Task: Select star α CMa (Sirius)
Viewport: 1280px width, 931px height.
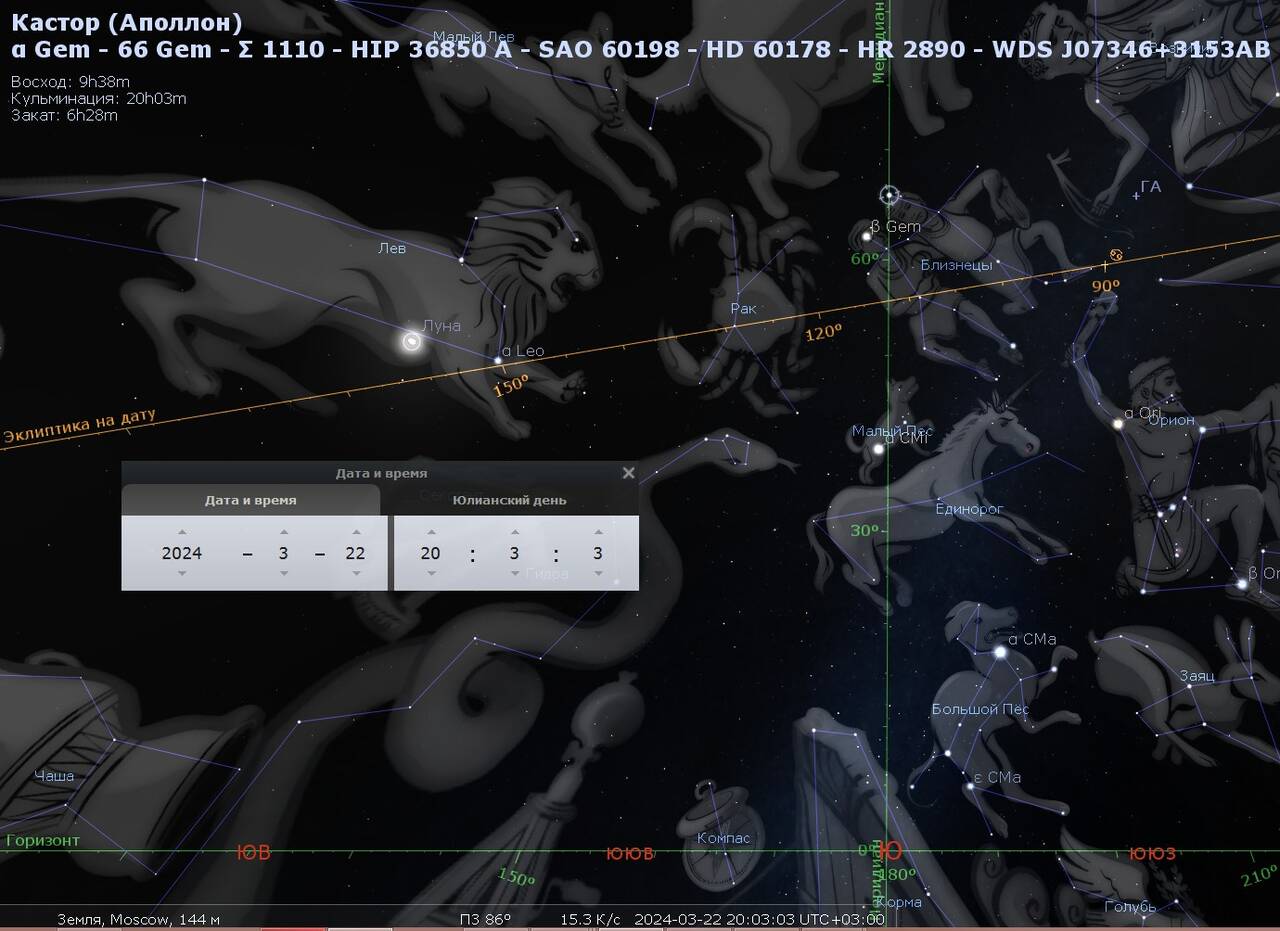Action: point(999,652)
